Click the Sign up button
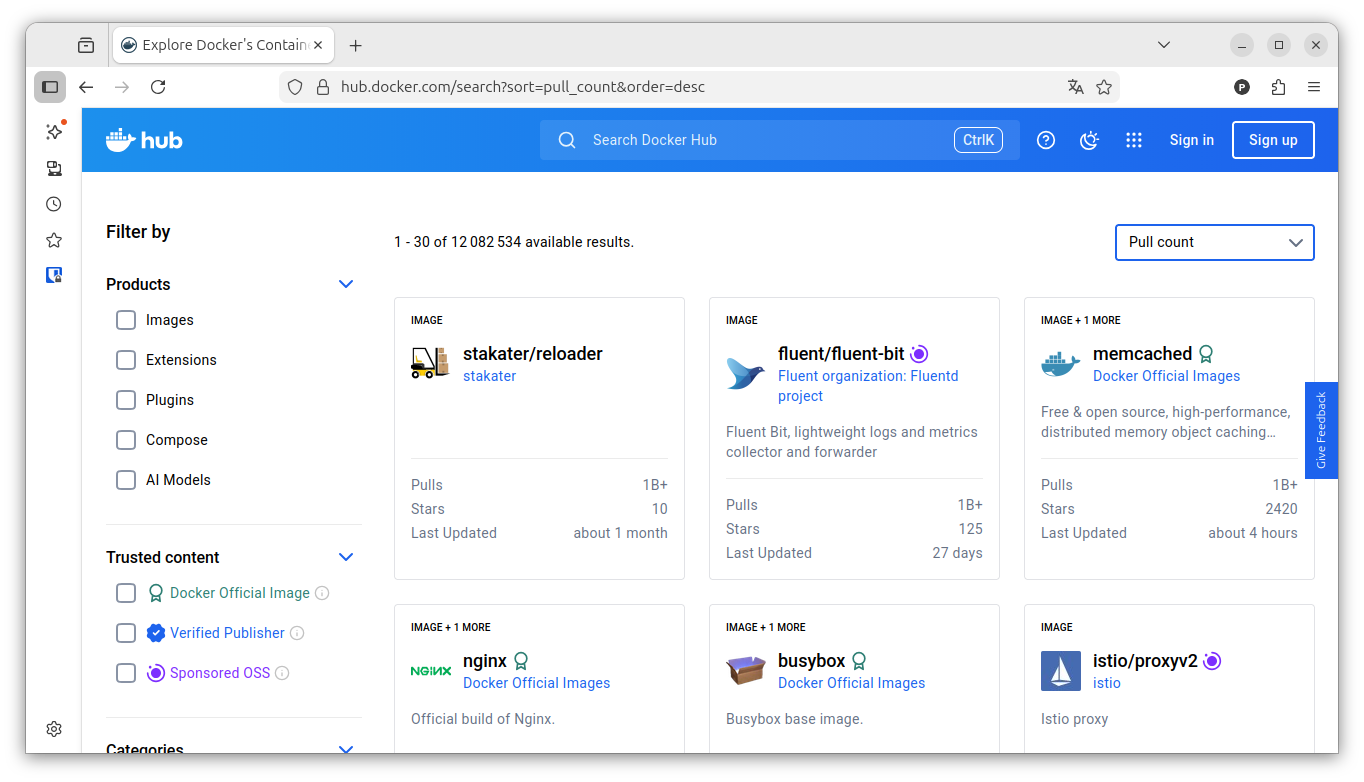Viewport: 1364px width, 782px height. 1272,140
